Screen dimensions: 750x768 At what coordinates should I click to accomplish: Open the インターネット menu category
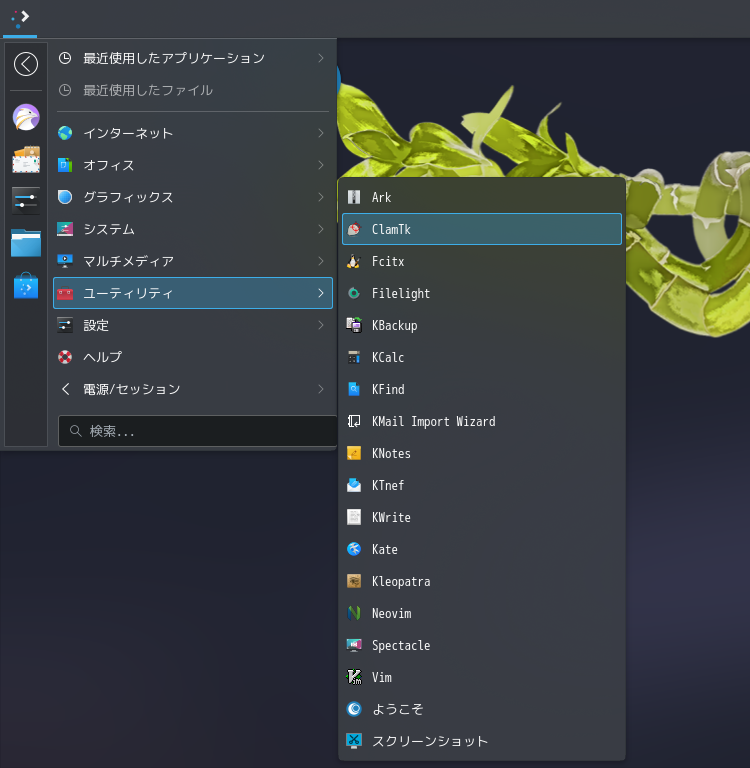(193, 133)
